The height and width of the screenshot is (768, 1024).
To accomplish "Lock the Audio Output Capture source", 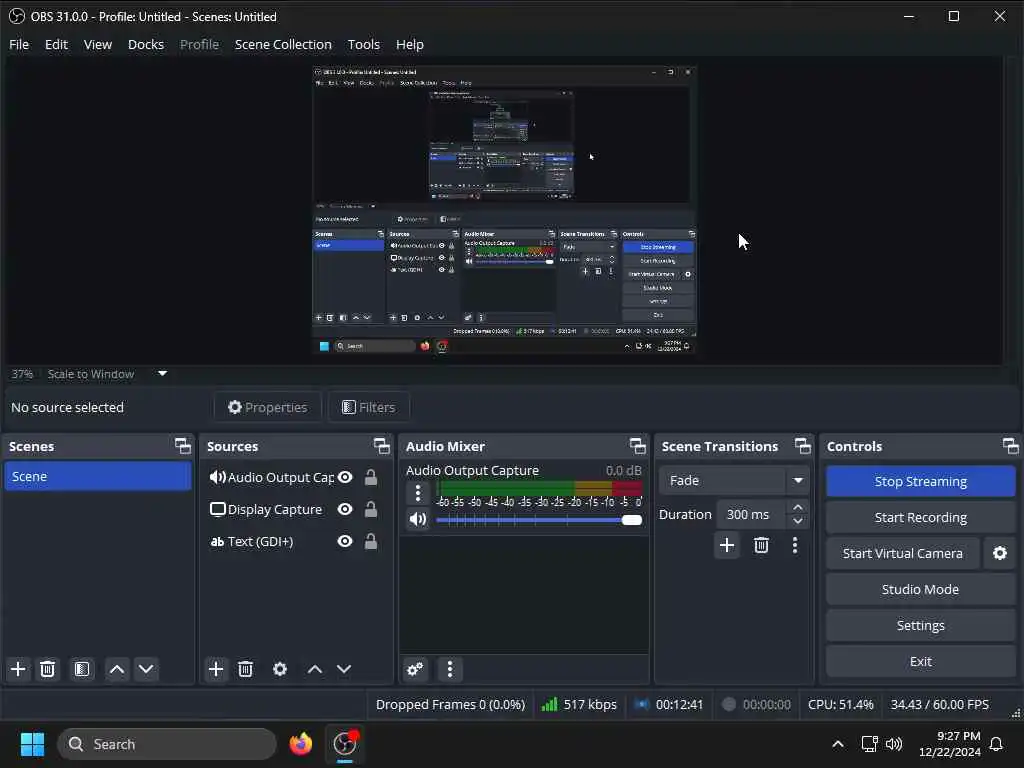I will click(371, 477).
